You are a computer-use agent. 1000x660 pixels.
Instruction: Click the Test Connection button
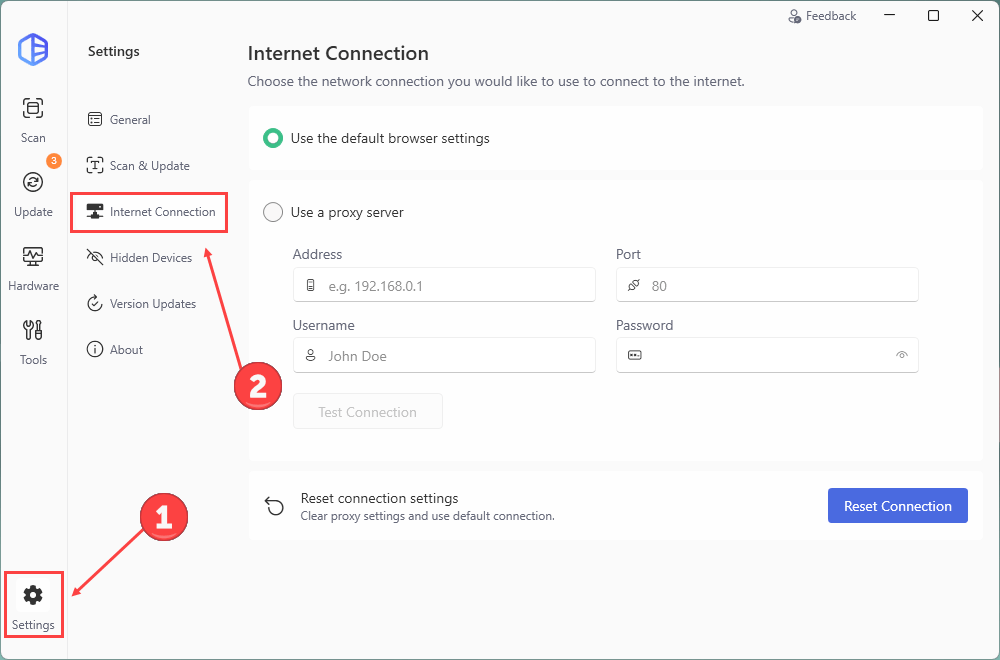367,412
